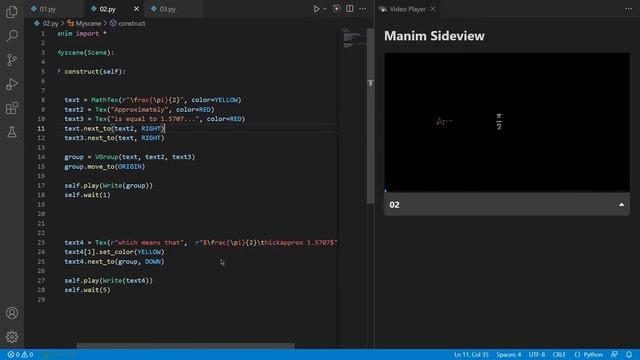Click 'self.wait(5)' on line 28
The image size is (640, 360).
pyautogui.click(x=87, y=290)
